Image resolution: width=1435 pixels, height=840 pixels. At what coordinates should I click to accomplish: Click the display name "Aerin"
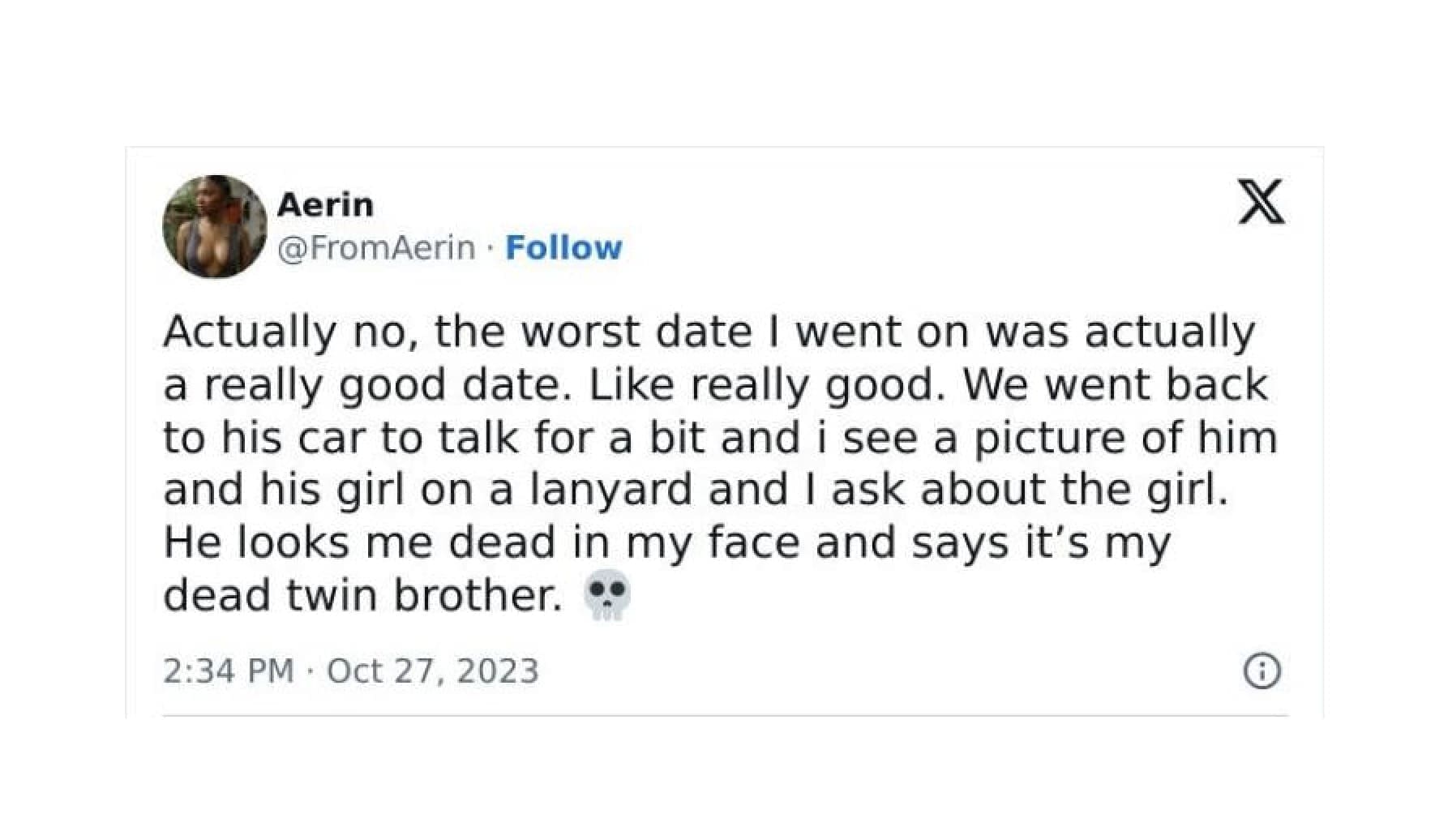tap(325, 205)
